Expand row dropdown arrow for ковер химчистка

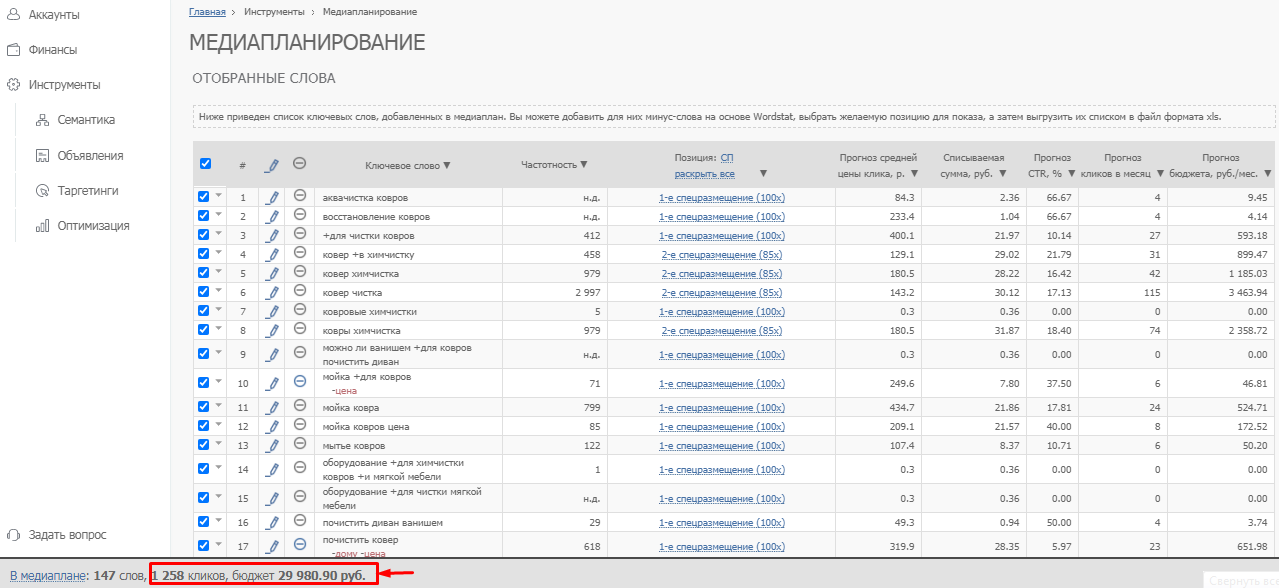pos(219,272)
